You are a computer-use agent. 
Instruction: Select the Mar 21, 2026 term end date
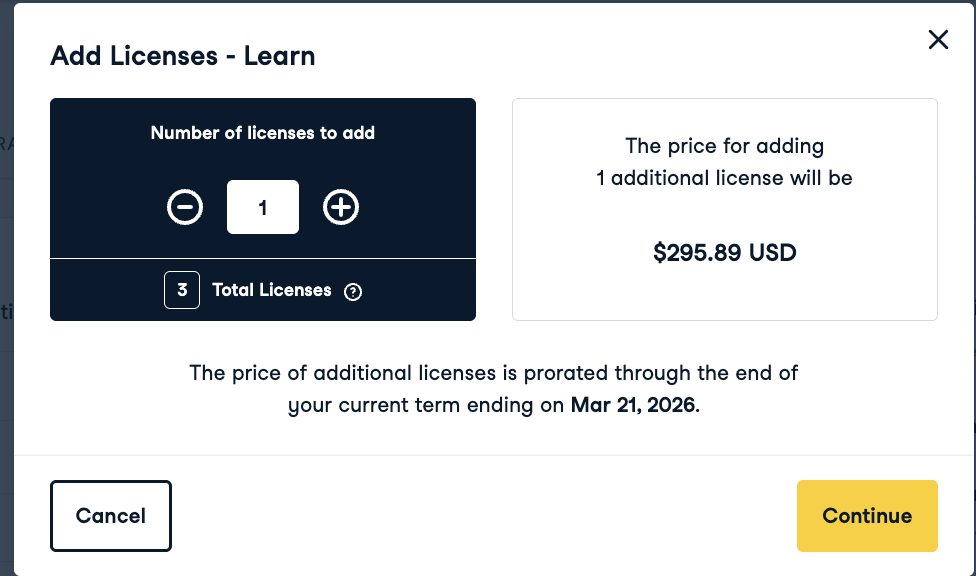[x=632, y=406]
